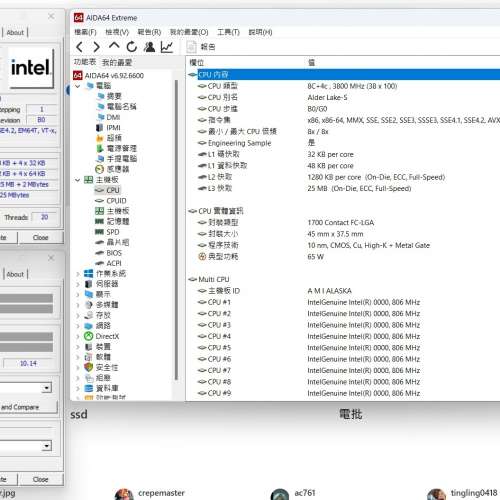Expand the DirectX tree branch
500x500 pixels.
pos(78,336)
